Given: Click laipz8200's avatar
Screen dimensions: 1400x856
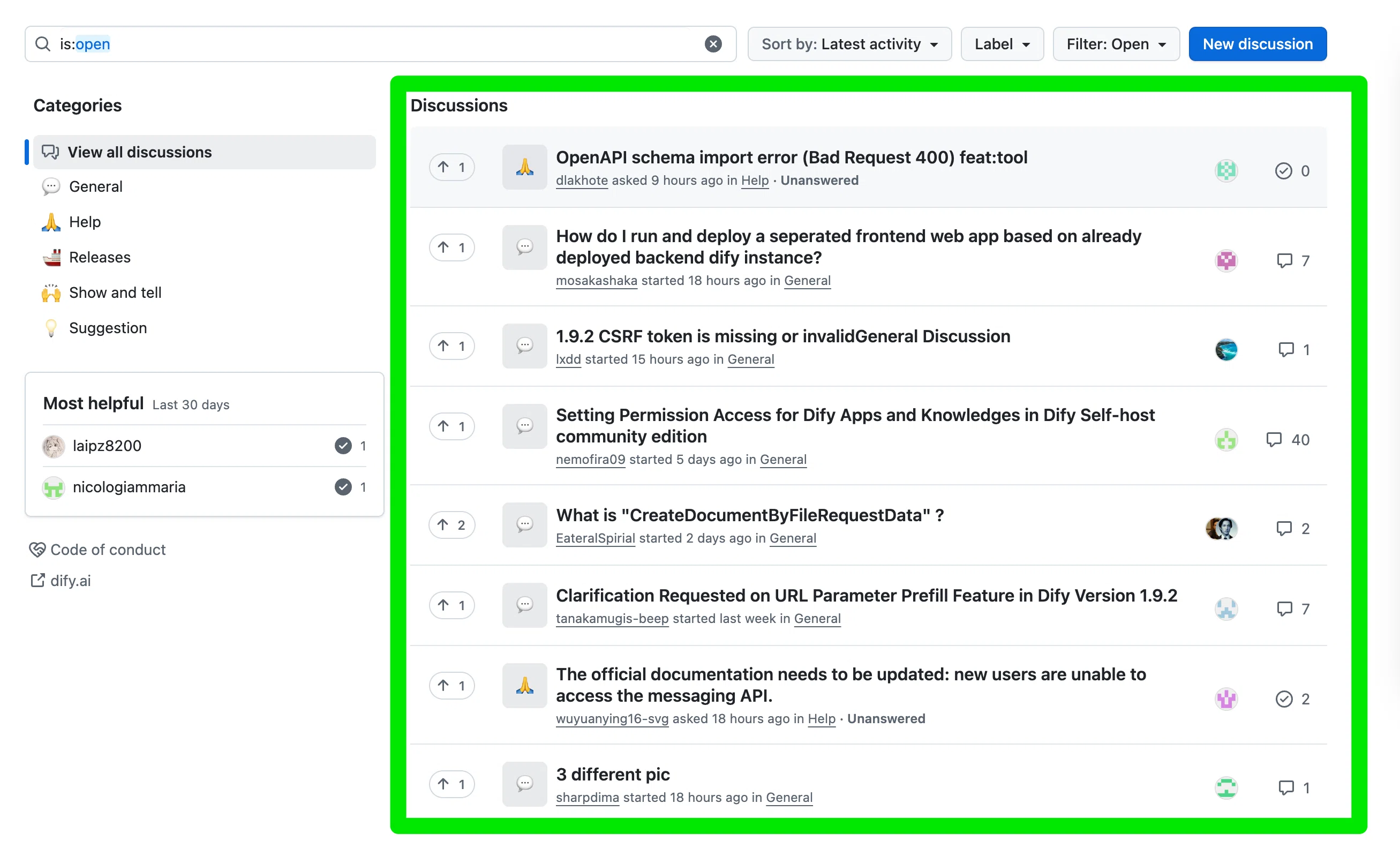Looking at the screenshot, I should tap(54, 446).
